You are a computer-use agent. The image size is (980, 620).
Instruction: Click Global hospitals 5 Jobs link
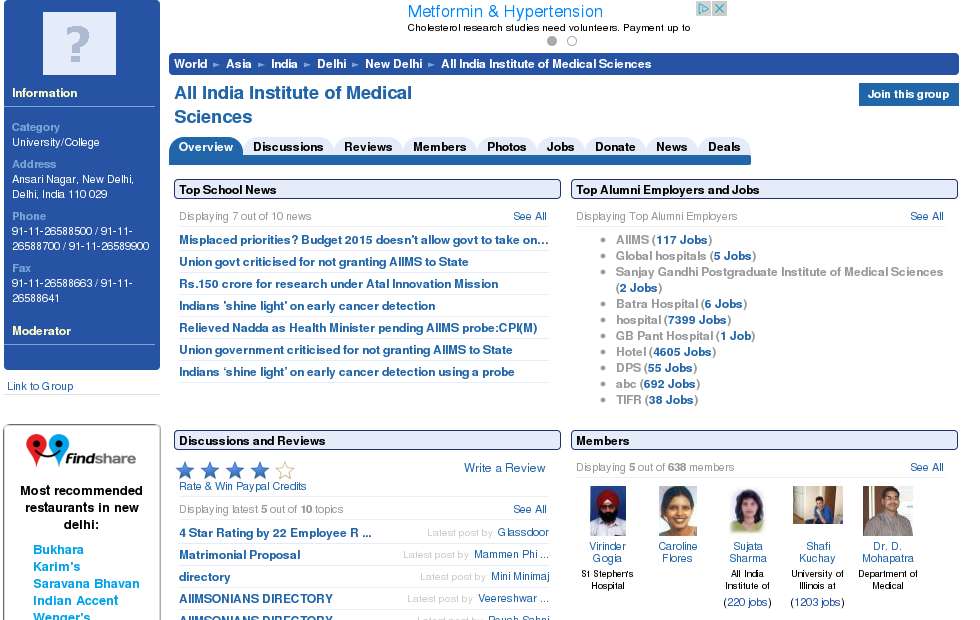pos(733,256)
